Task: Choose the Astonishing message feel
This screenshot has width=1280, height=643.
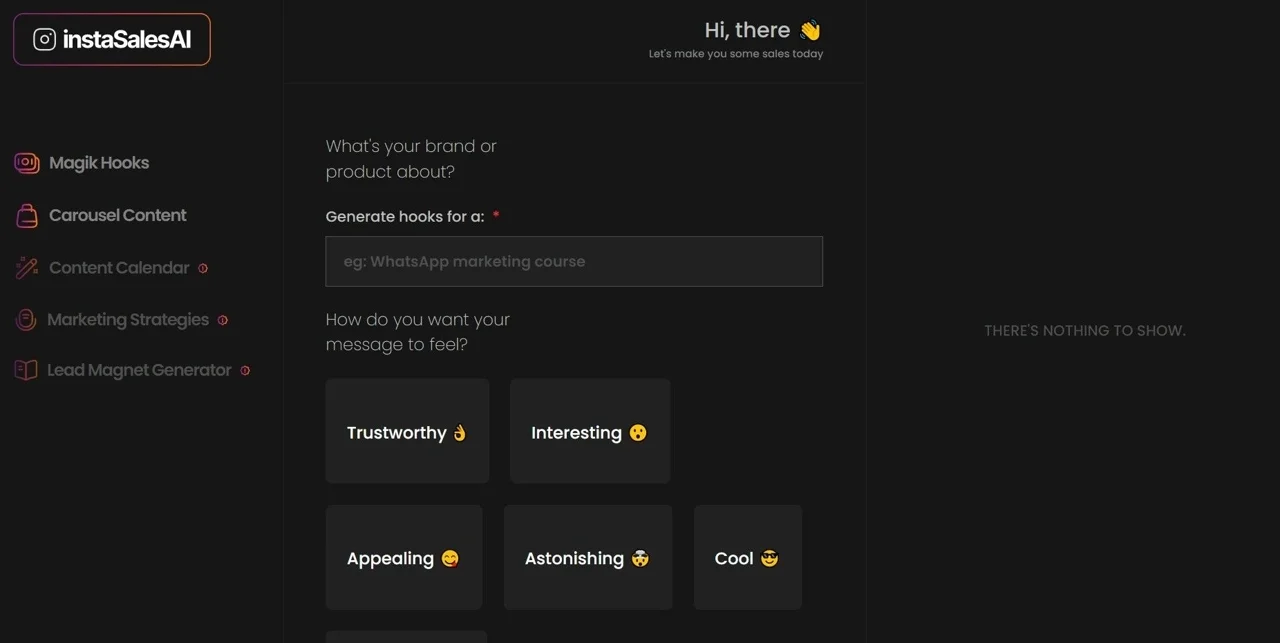Action: coord(588,557)
